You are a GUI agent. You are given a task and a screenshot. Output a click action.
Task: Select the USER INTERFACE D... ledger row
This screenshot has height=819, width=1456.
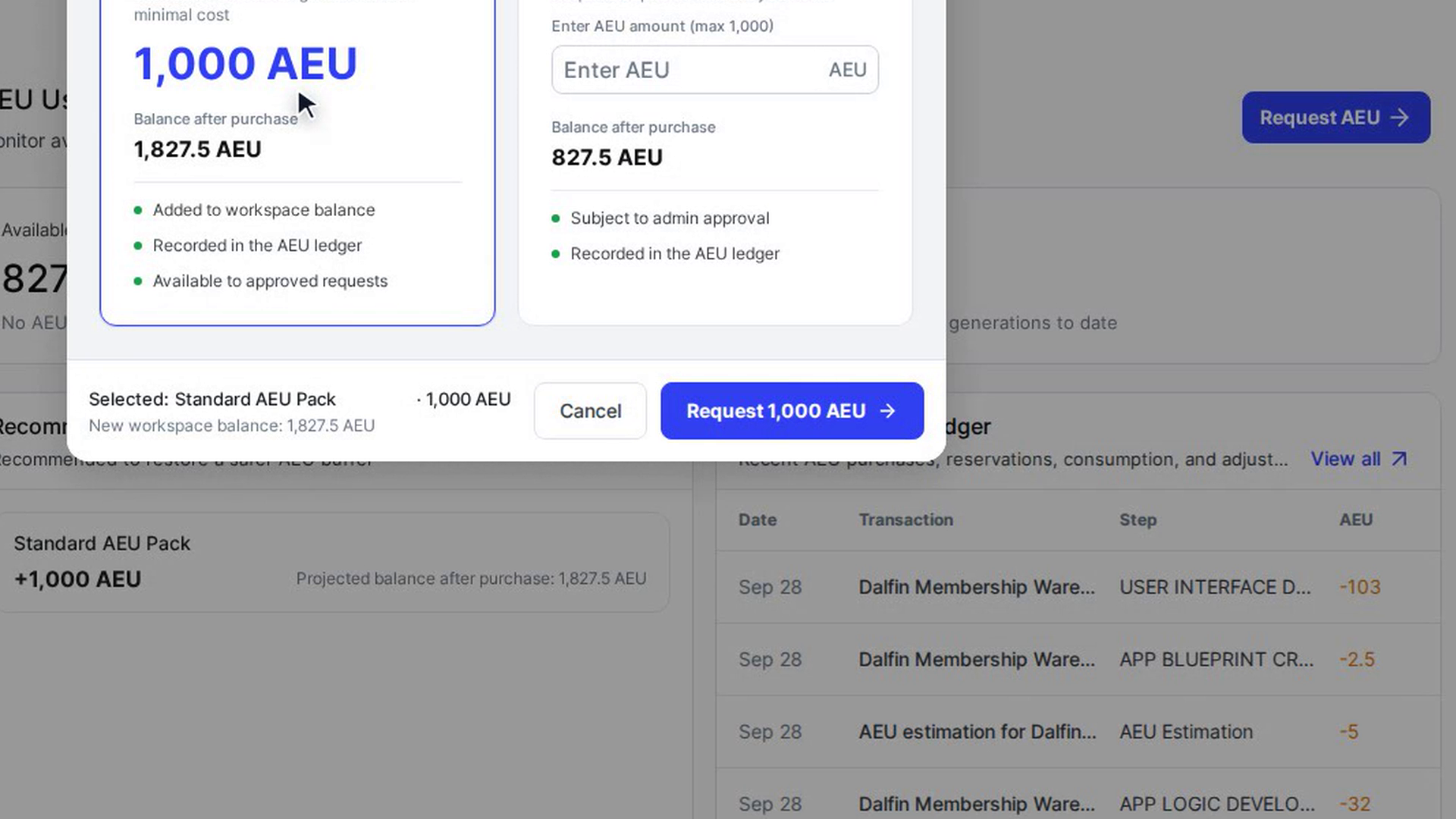(1078, 587)
